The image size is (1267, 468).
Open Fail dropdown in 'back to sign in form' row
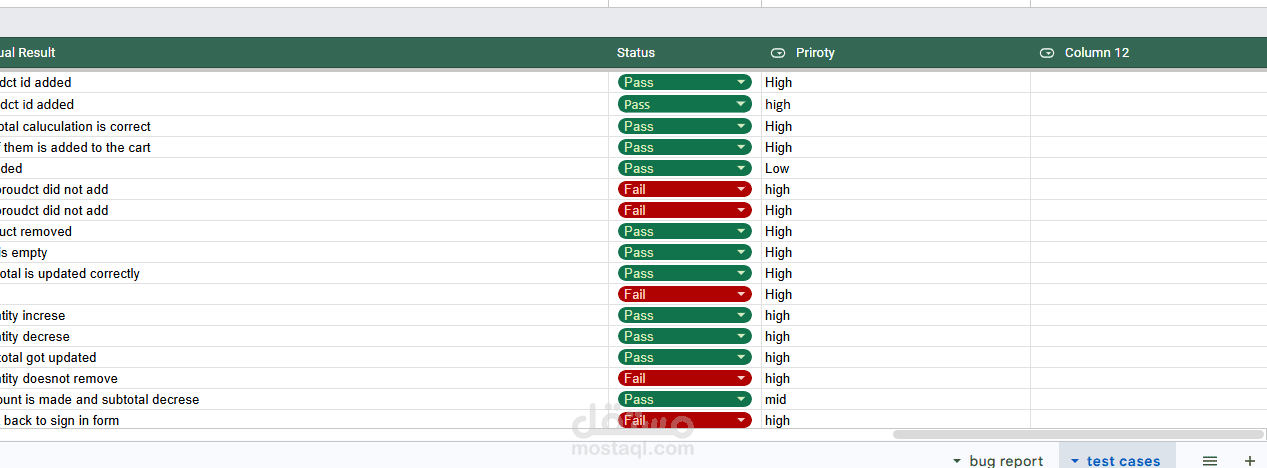click(x=741, y=420)
